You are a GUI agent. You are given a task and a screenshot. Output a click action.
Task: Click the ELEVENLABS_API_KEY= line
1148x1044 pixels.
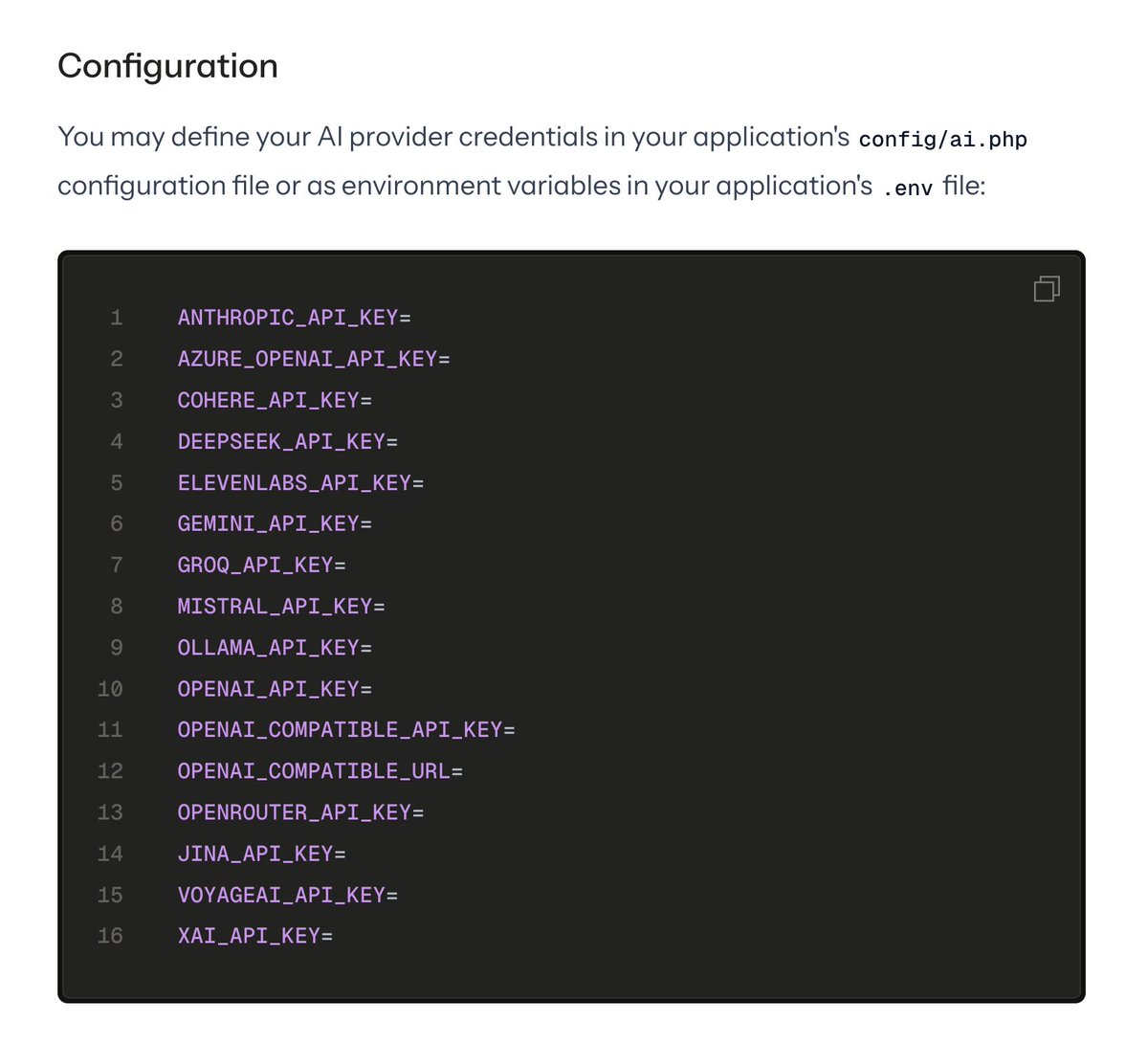point(300,482)
